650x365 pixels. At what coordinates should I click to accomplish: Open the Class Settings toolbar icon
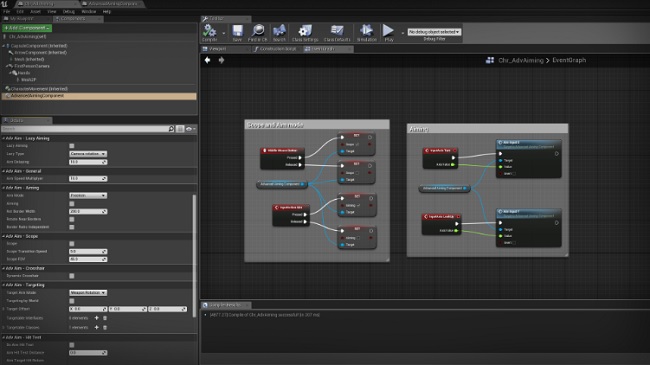coord(305,32)
